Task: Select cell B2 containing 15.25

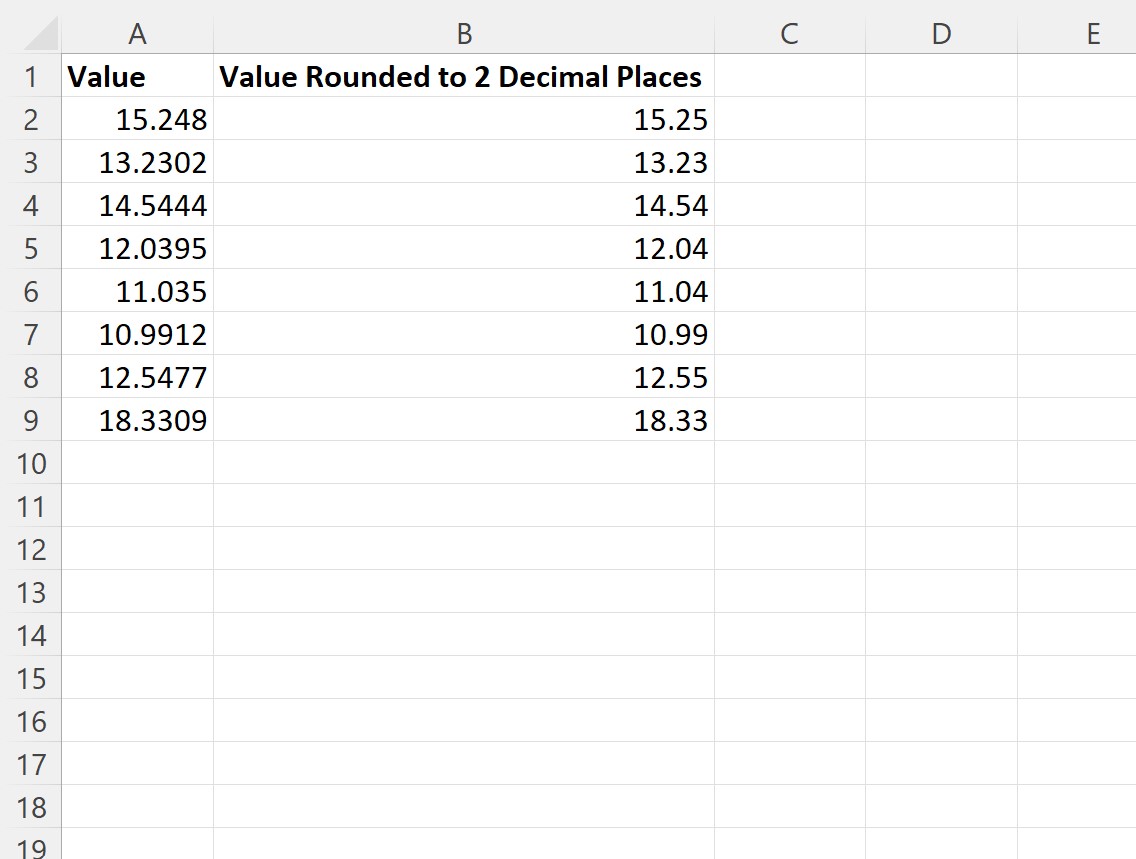Action: point(460,119)
